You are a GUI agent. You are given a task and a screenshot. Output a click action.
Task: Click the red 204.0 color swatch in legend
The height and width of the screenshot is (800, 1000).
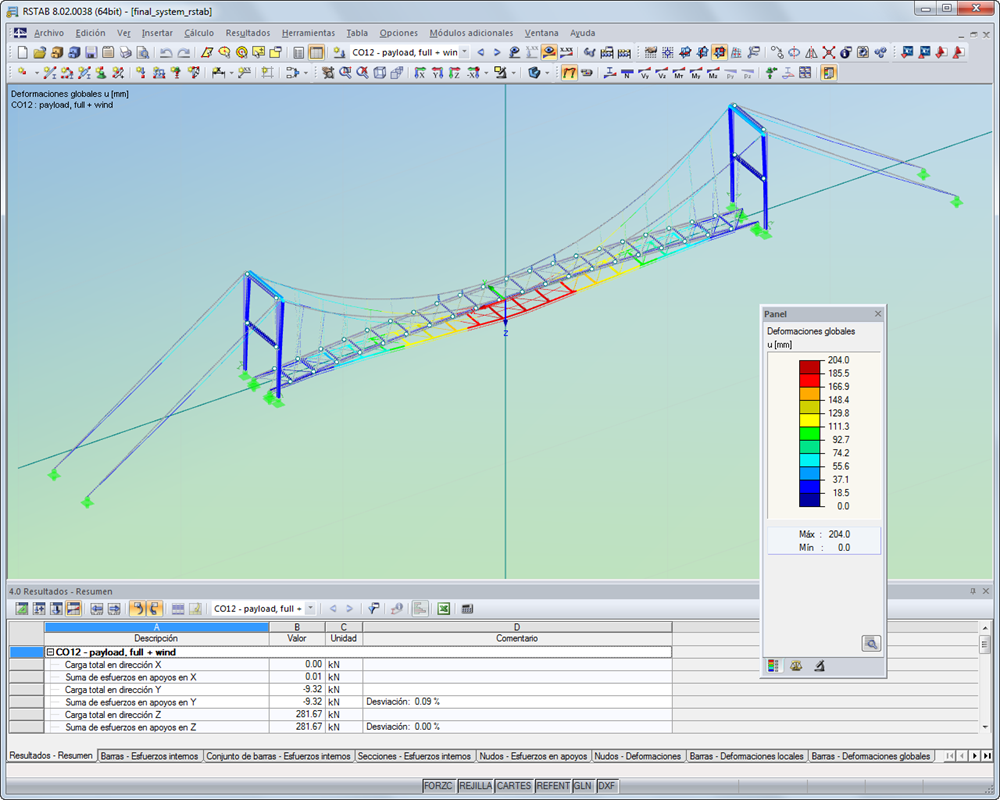809,367
